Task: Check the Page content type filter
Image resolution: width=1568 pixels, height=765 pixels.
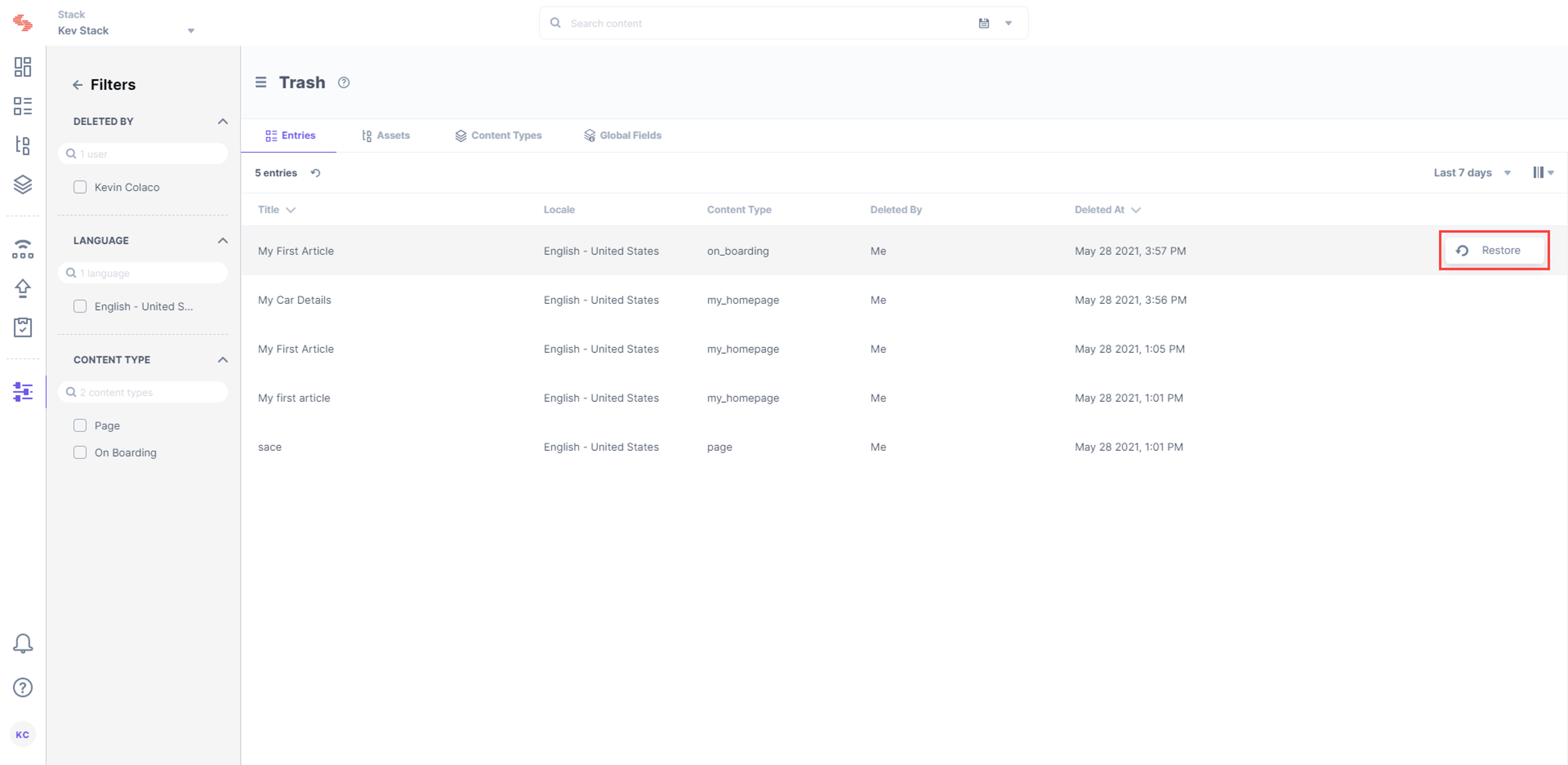Action: [x=80, y=425]
